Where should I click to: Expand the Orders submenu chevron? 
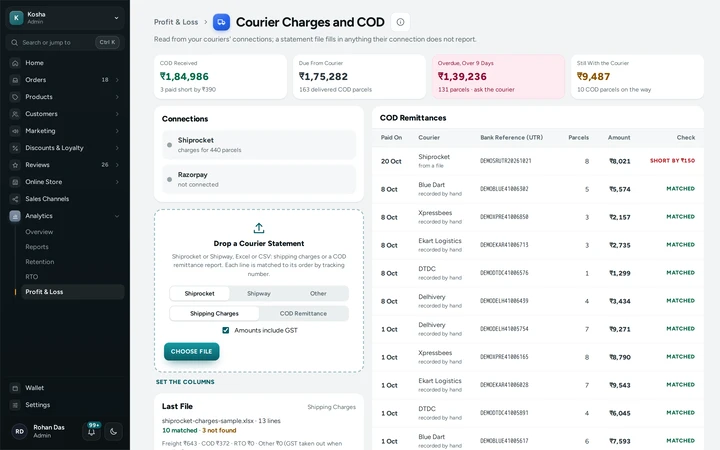coord(117,80)
